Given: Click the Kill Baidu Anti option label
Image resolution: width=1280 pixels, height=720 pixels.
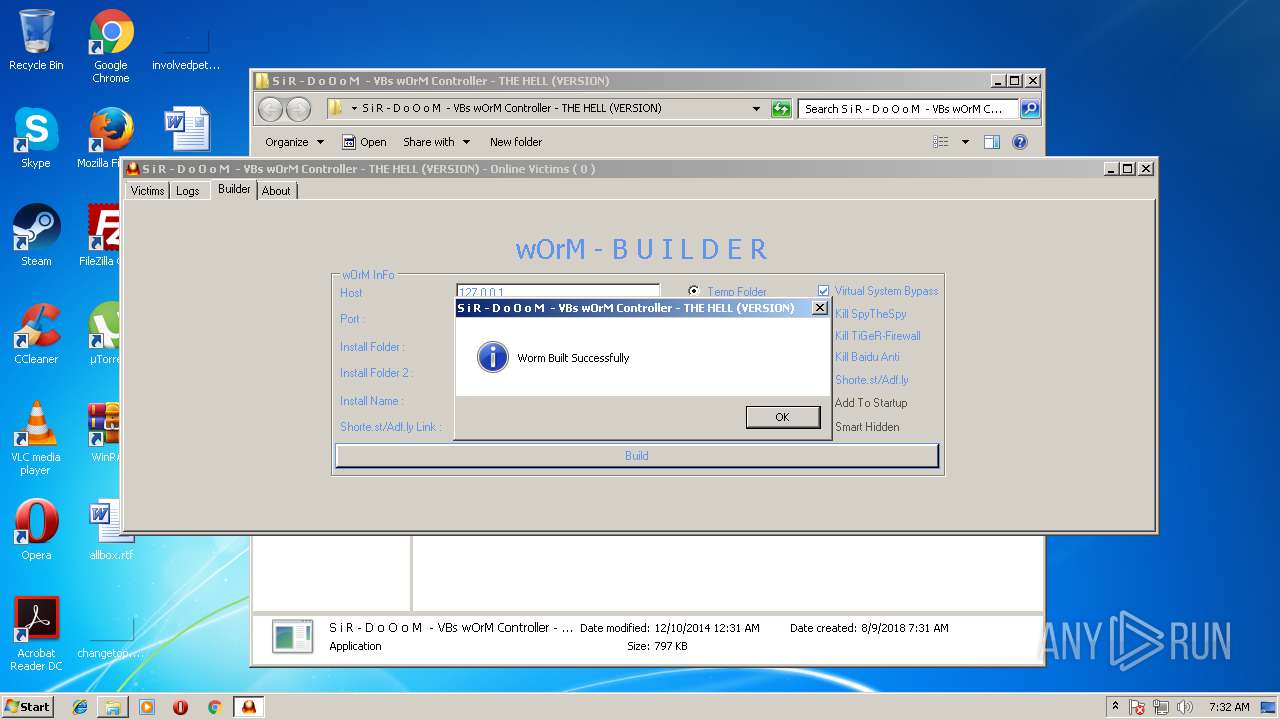Looking at the screenshot, I should point(867,357).
